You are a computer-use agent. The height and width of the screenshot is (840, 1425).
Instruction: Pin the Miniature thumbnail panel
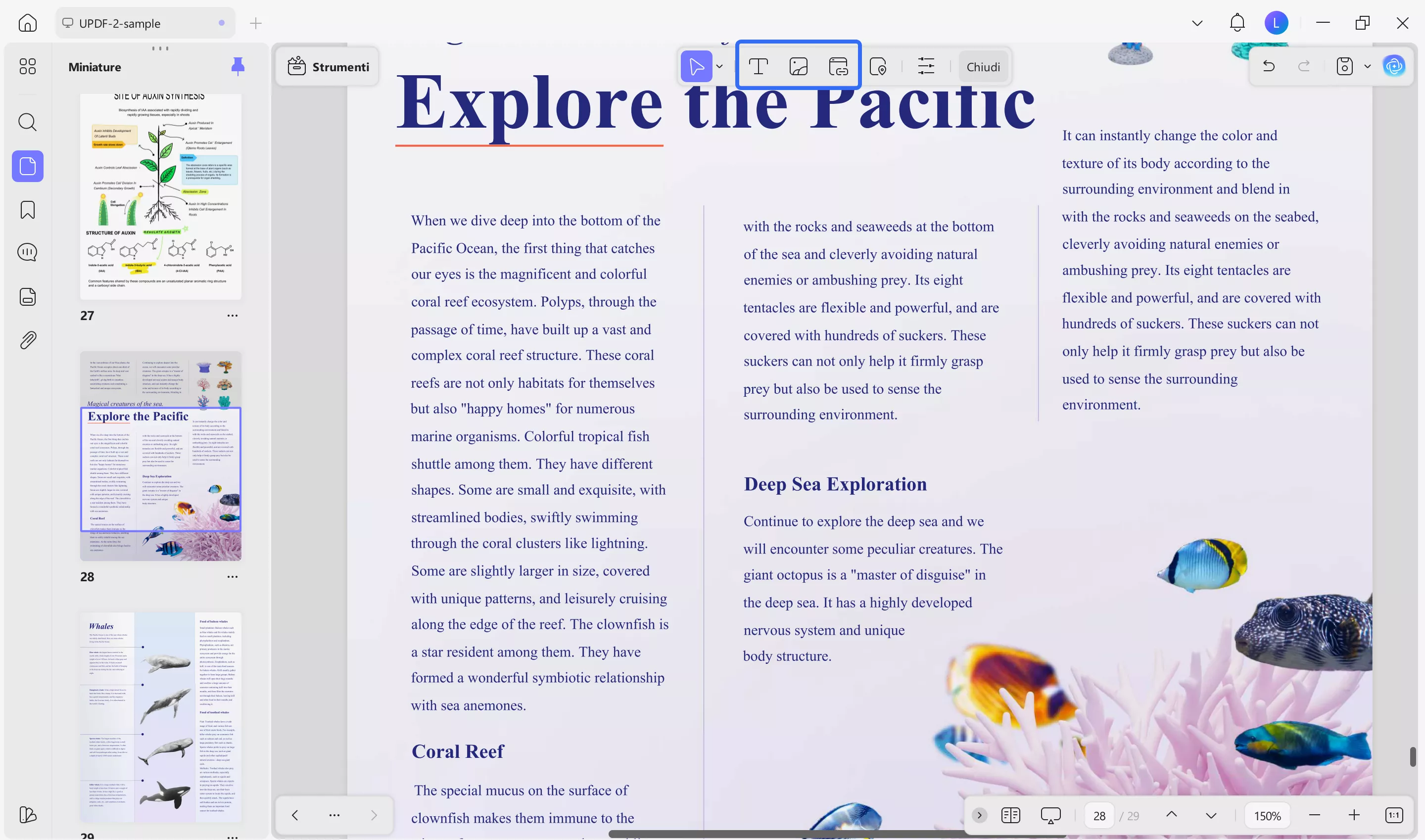coord(237,66)
